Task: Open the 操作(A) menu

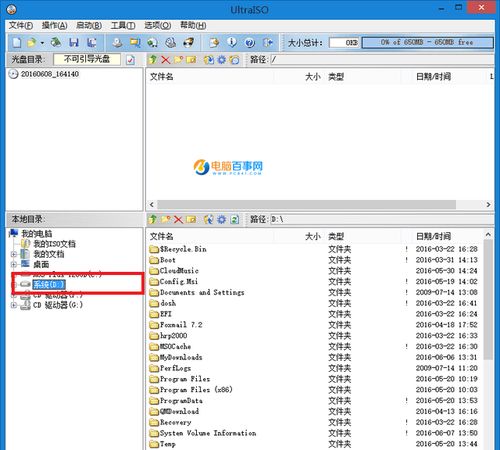Action: pos(55,25)
